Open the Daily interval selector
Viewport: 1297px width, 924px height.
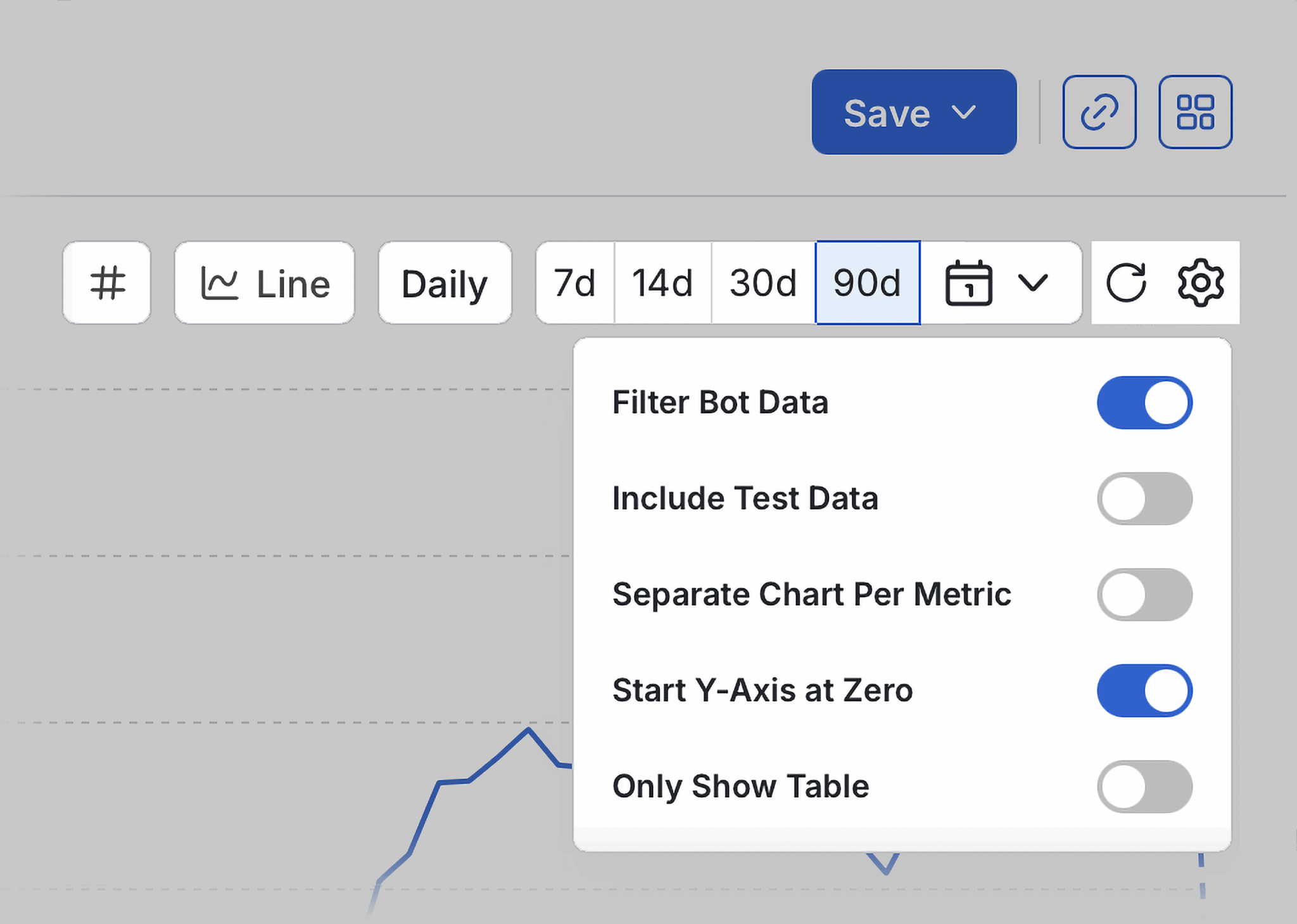(444, 282)
